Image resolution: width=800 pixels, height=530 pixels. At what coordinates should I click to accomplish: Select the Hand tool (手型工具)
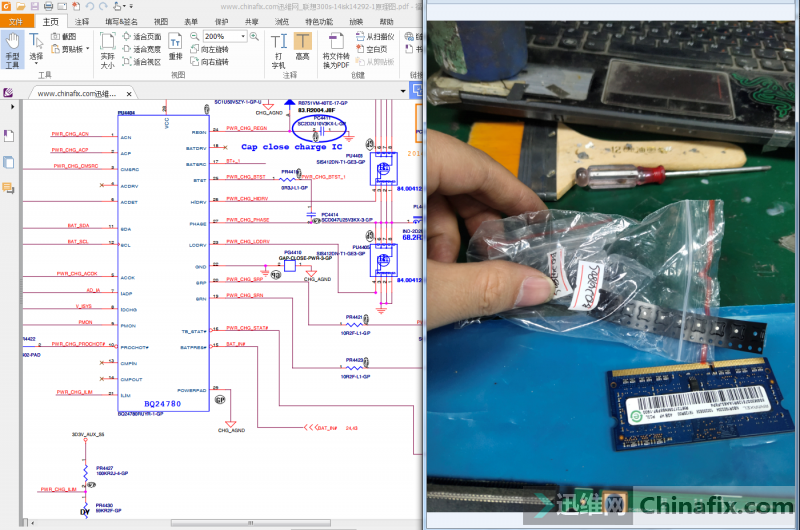pos(12,49)
